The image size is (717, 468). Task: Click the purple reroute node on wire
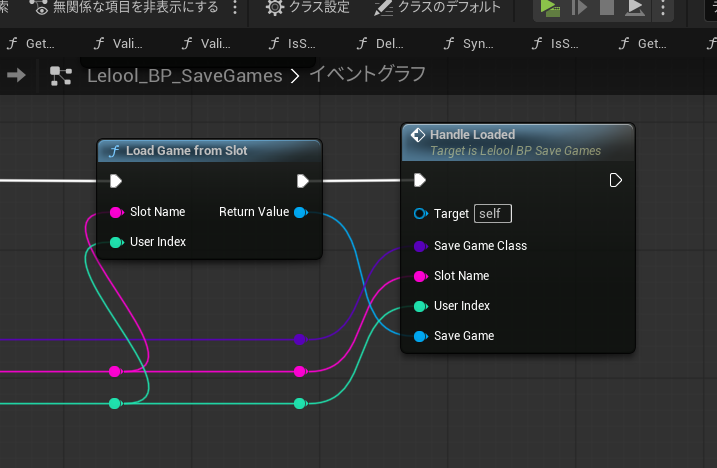click(300, 339)
